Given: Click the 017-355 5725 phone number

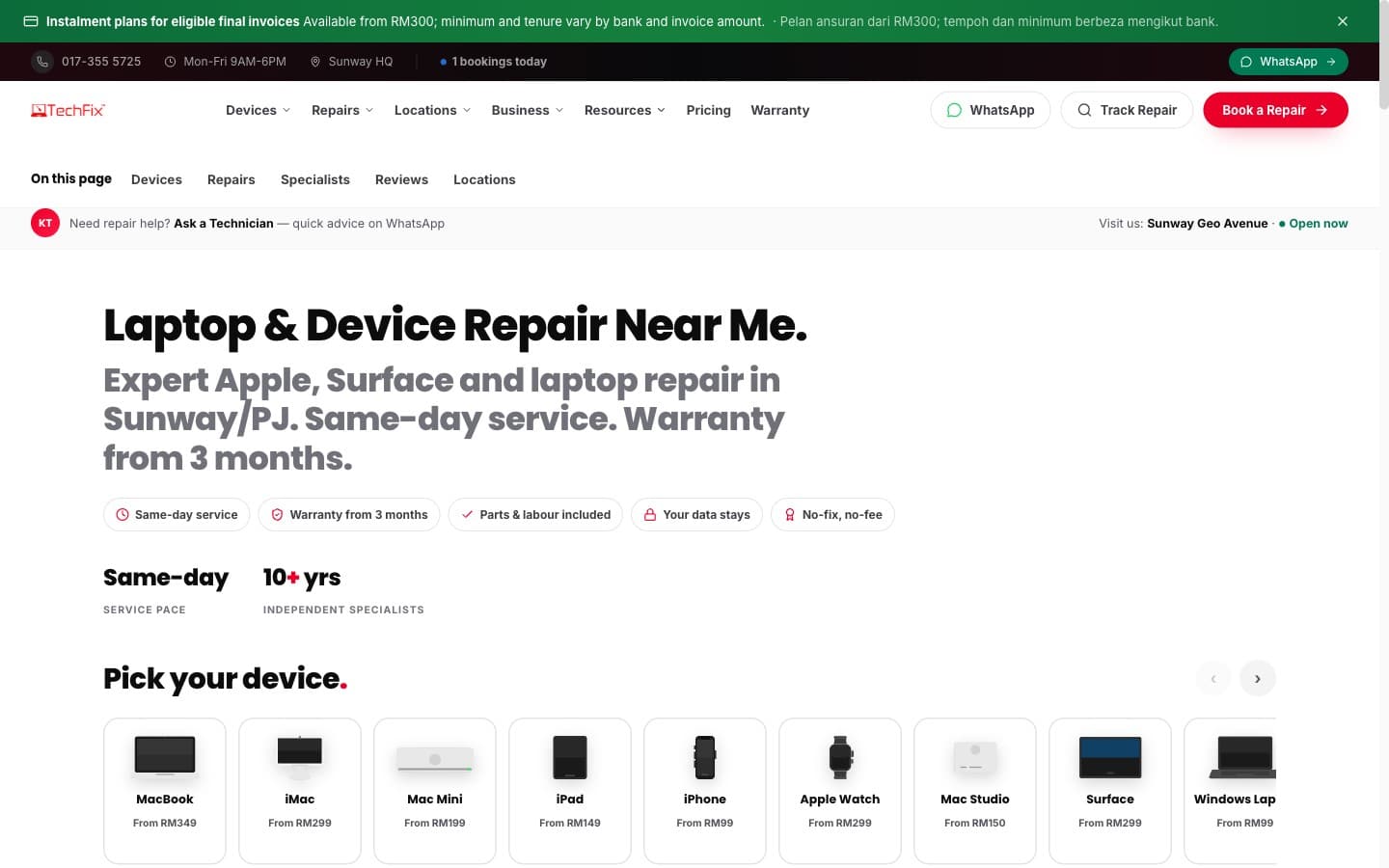Looking at the screenshot, I should point(101,62).
